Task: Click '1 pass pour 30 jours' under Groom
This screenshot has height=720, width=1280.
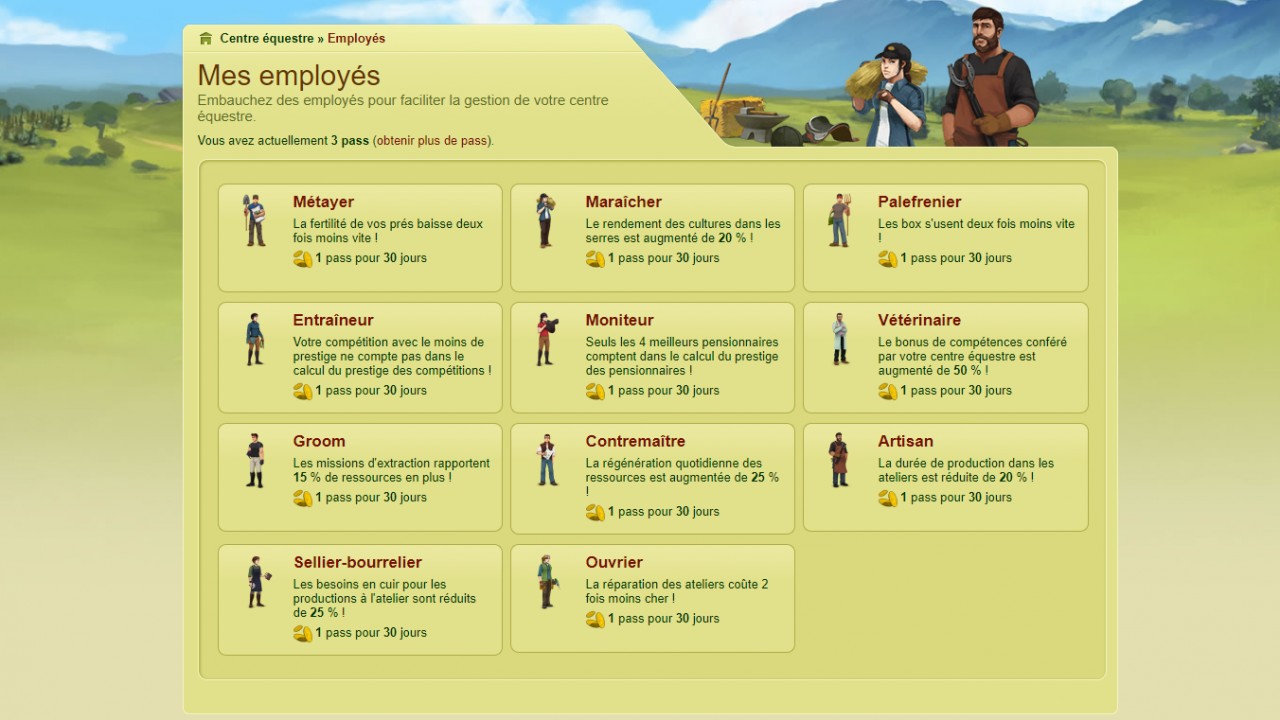Action: pos(371,498)
